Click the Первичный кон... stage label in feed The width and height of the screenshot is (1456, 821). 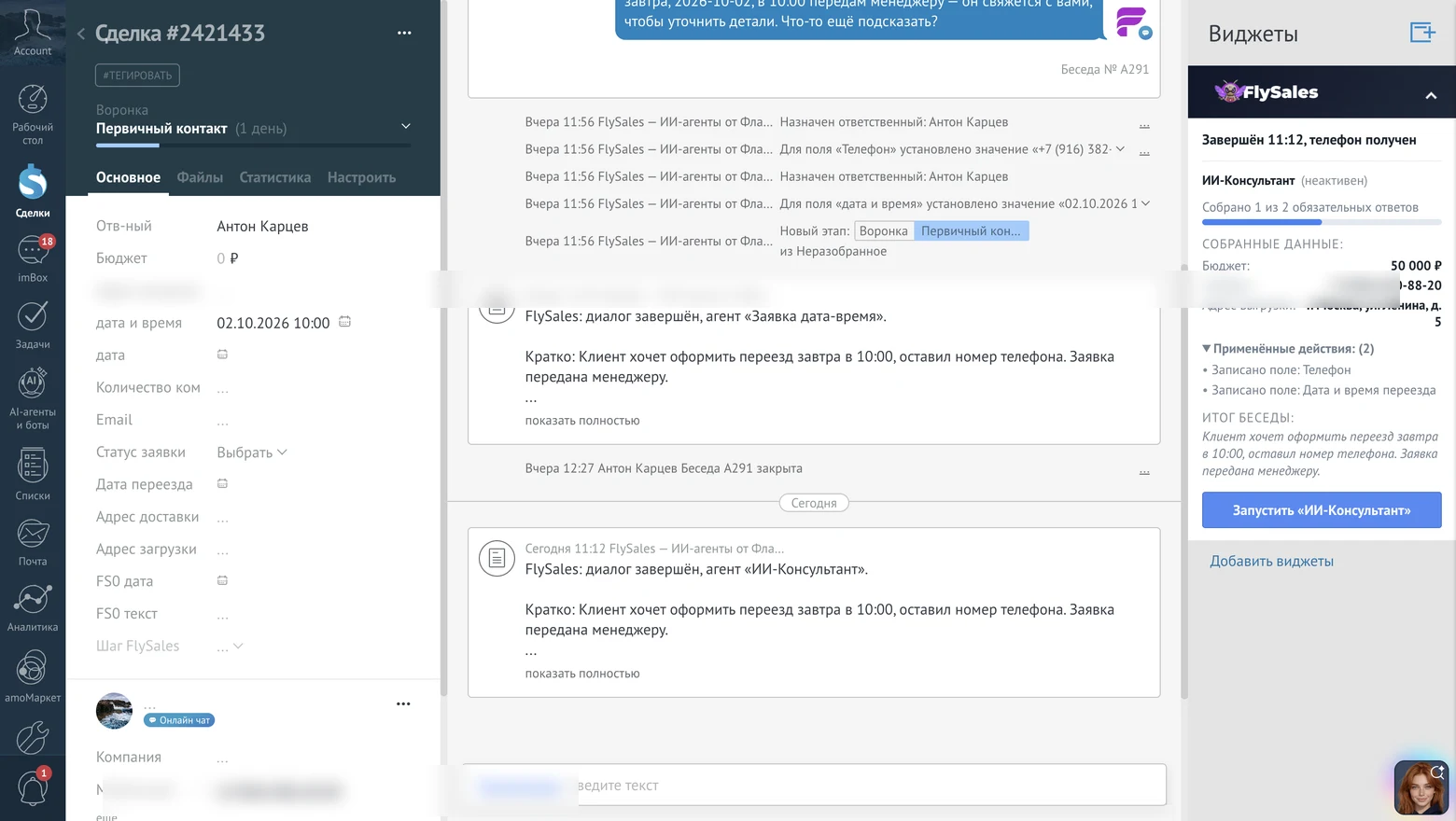click(x=971, y=230)
